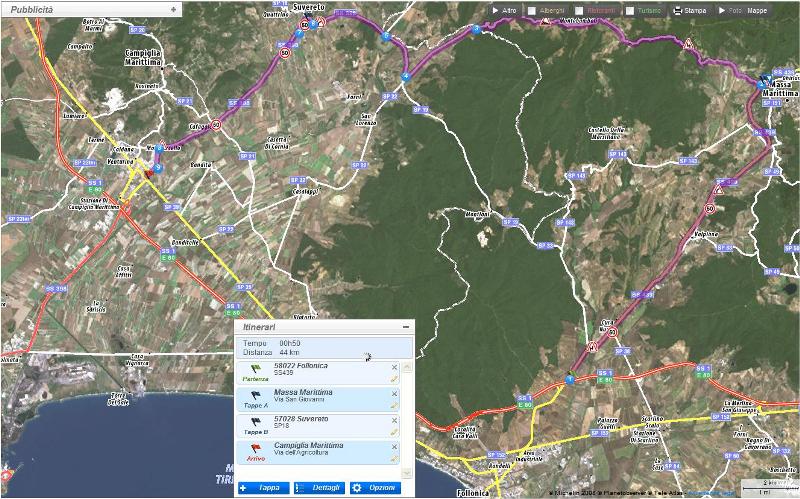Click the 50 speed sign above Valpiana
Screen dimensions: 800x499
[x=709, y=208]
